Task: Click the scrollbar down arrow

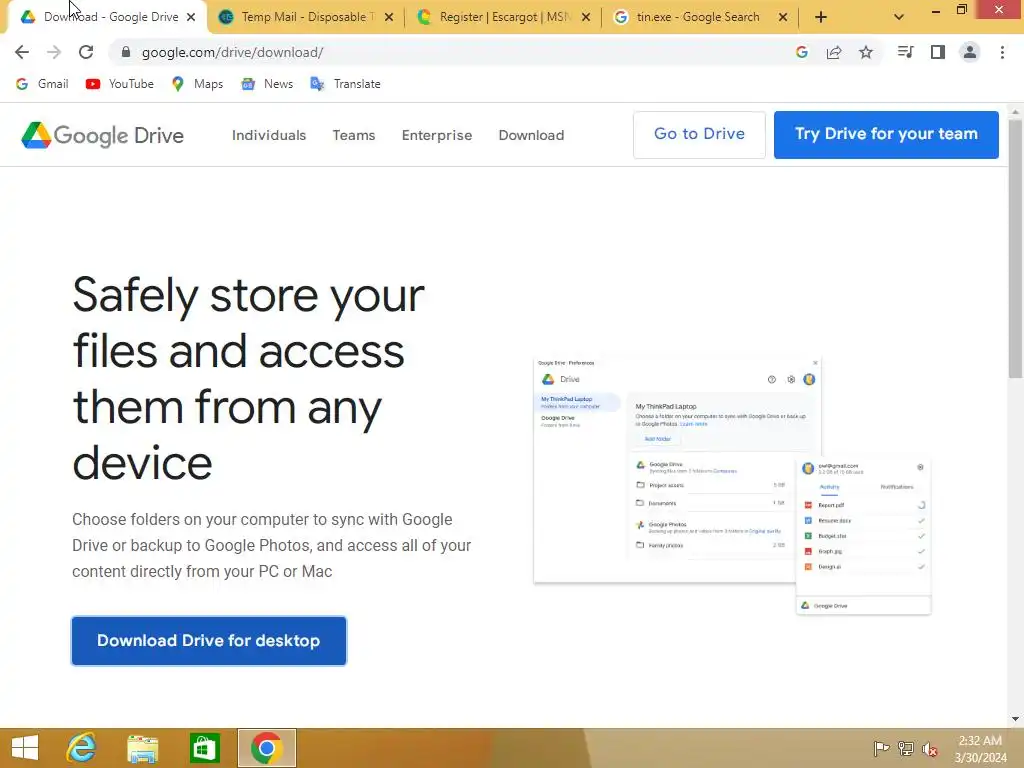Action: [x=1015, y=719]
